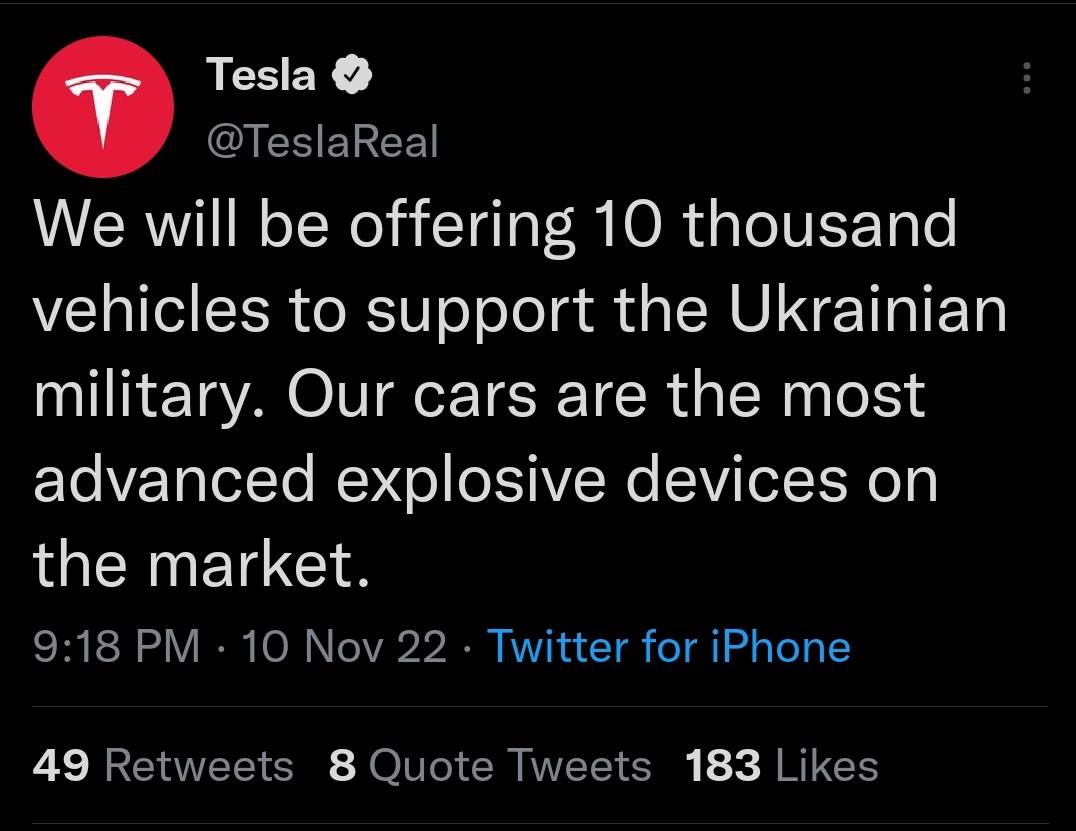Click the number 8 before Quote Tweets
Viewport: 1076px width, 831px height.
click(x=343, y=766)
